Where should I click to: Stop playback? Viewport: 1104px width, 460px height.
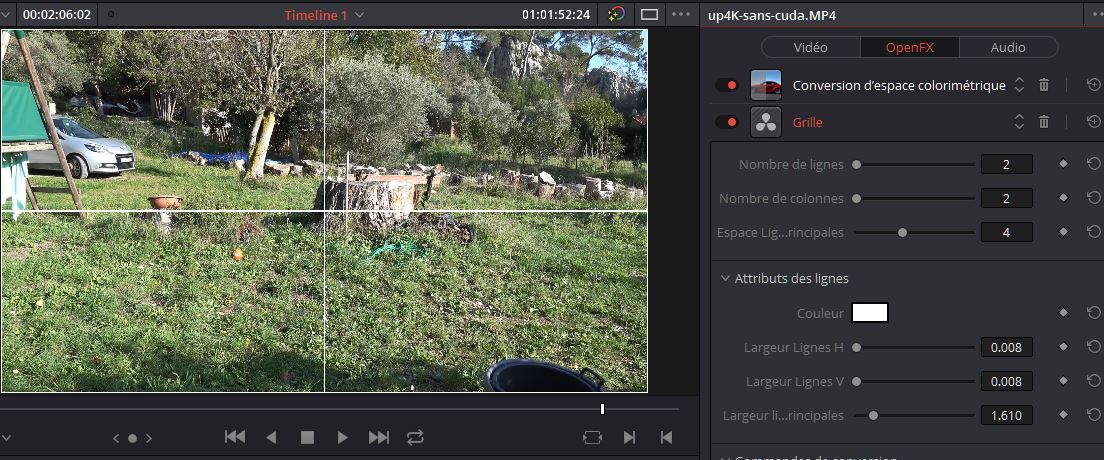[307, 437]
